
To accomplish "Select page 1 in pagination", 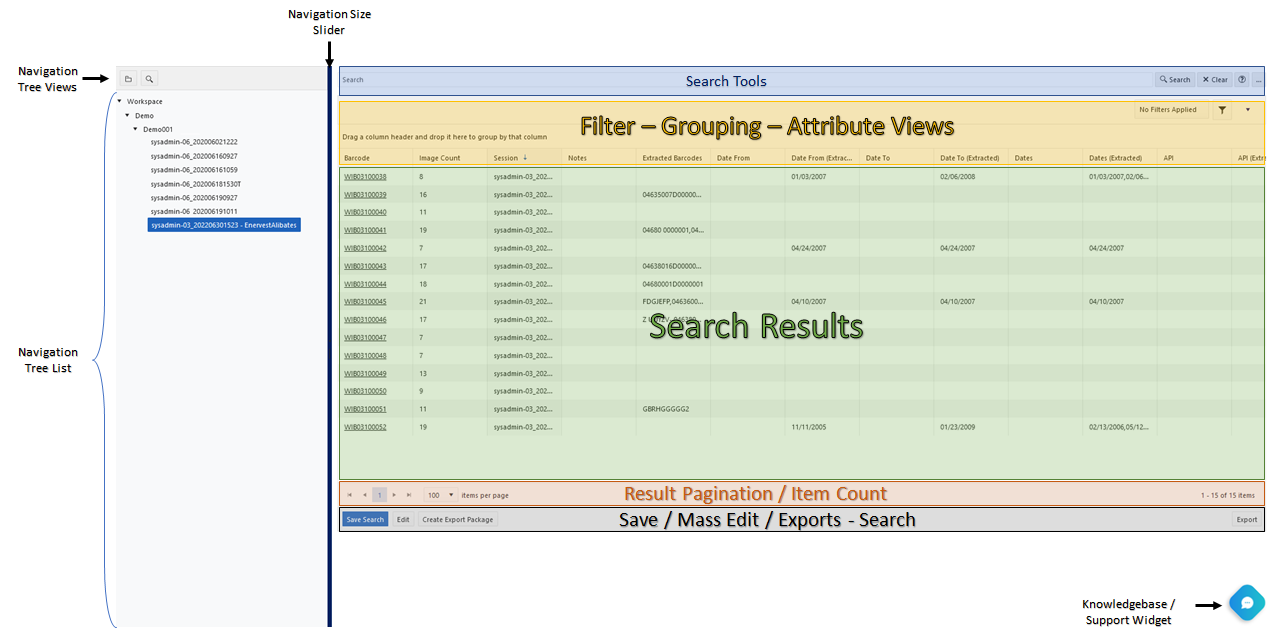I will pos(379,495).
